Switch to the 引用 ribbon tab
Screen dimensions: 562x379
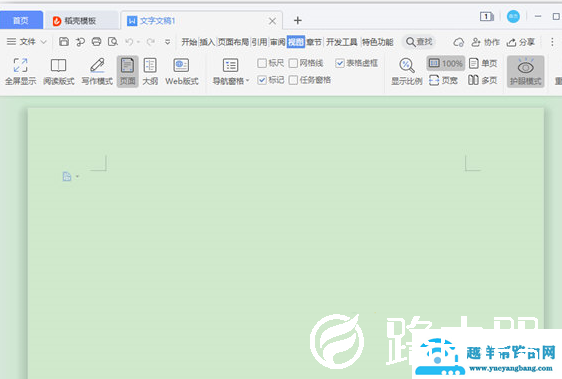pos(259,42)
